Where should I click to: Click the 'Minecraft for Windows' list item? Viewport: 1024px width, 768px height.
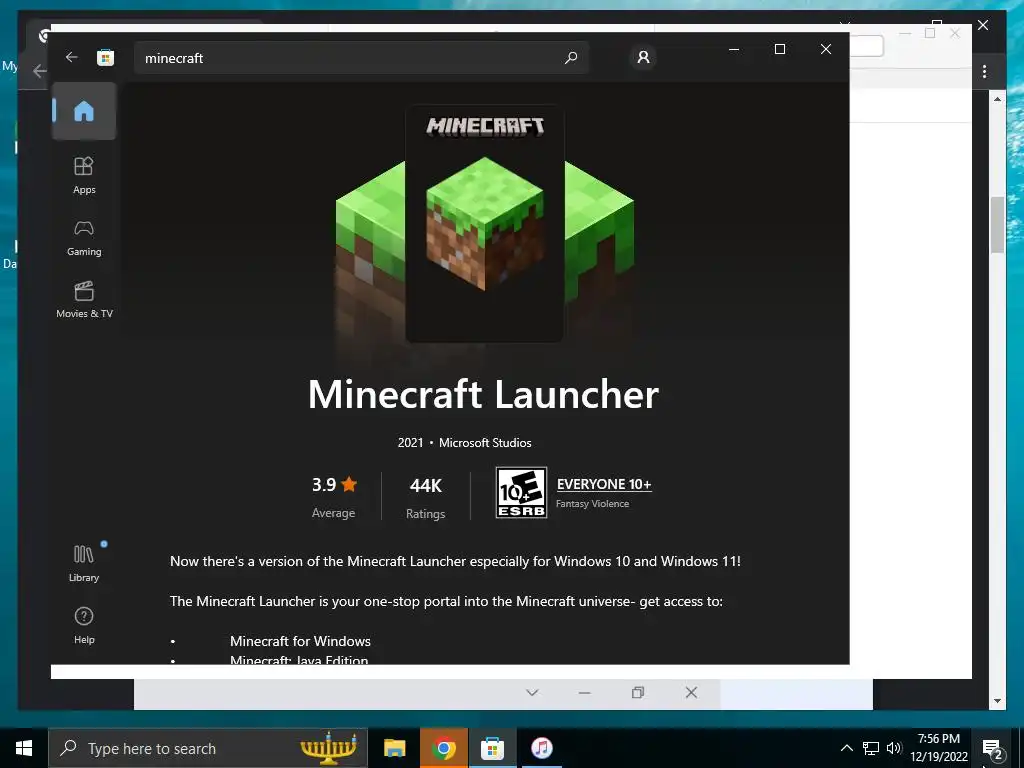pyautogui.click(x=300, y=641)
